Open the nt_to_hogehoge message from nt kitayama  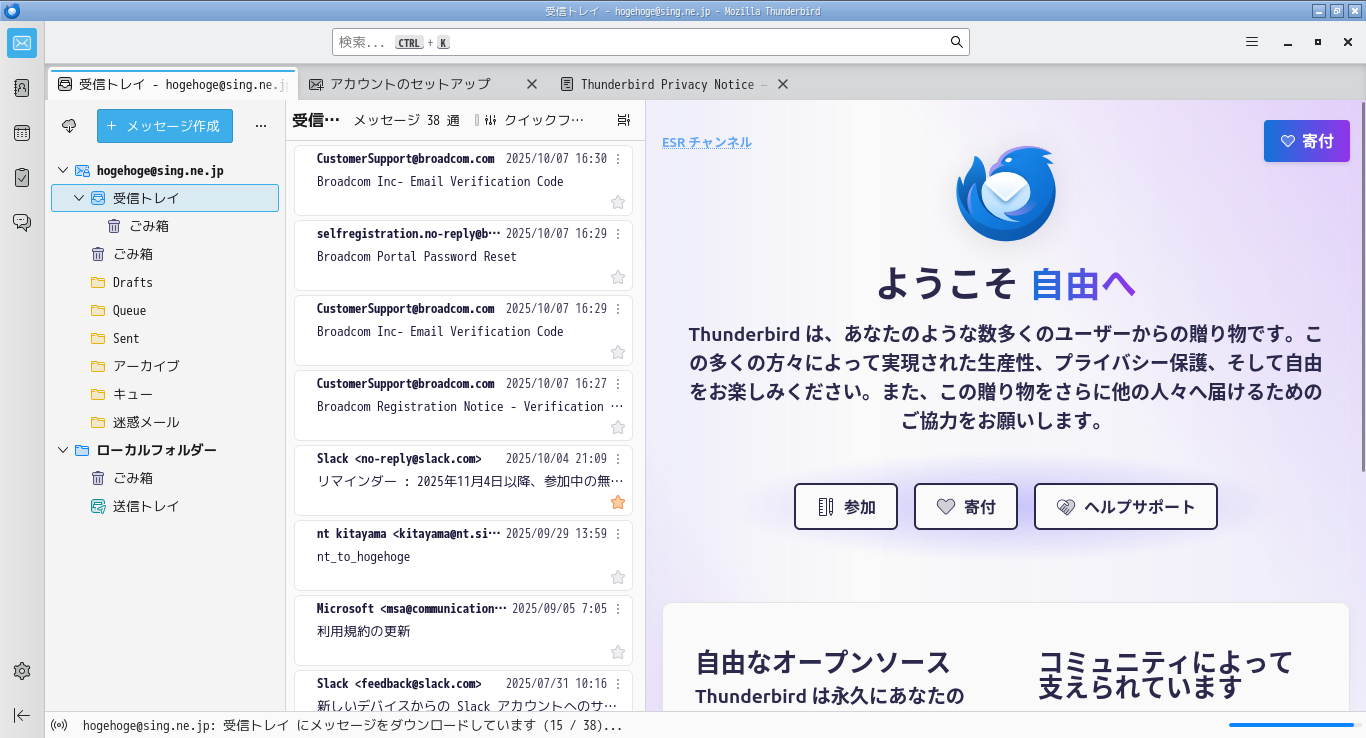point(463,556)
